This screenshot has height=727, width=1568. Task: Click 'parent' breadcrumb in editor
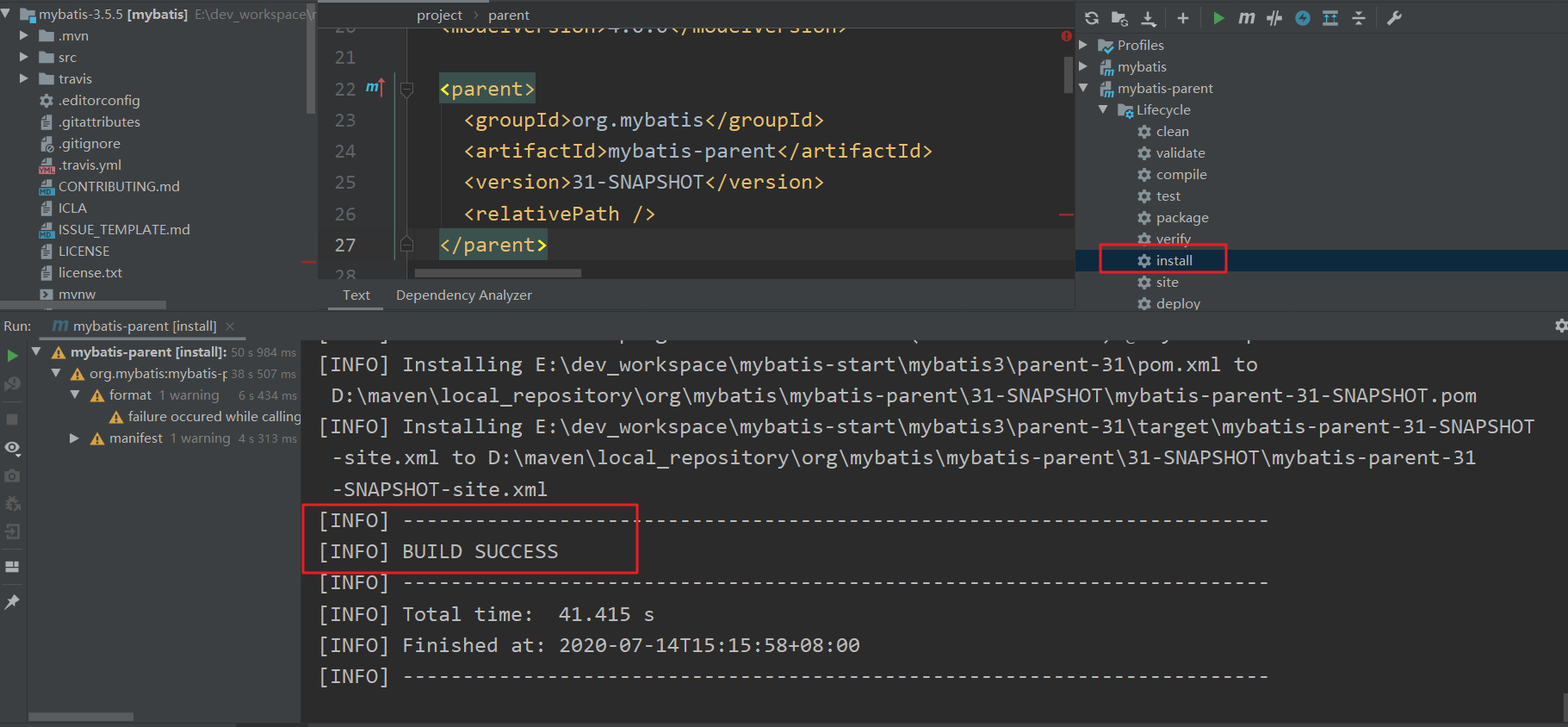tap(509, 15)
